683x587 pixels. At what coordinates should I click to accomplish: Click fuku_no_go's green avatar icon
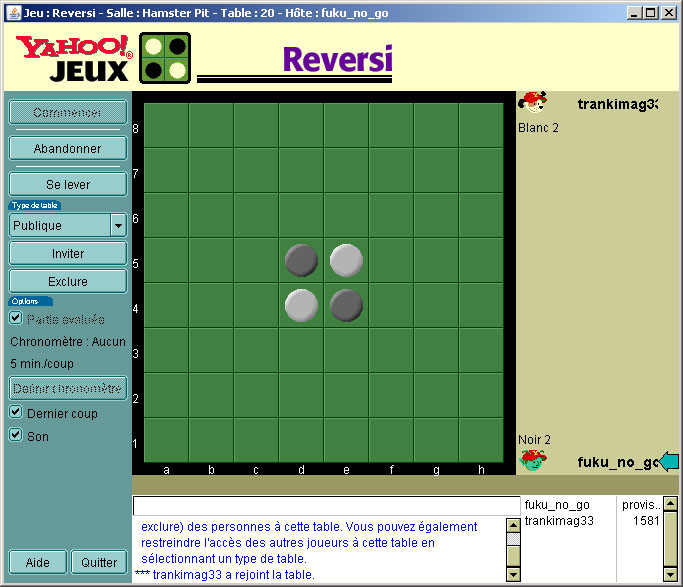tap(533, 460)
